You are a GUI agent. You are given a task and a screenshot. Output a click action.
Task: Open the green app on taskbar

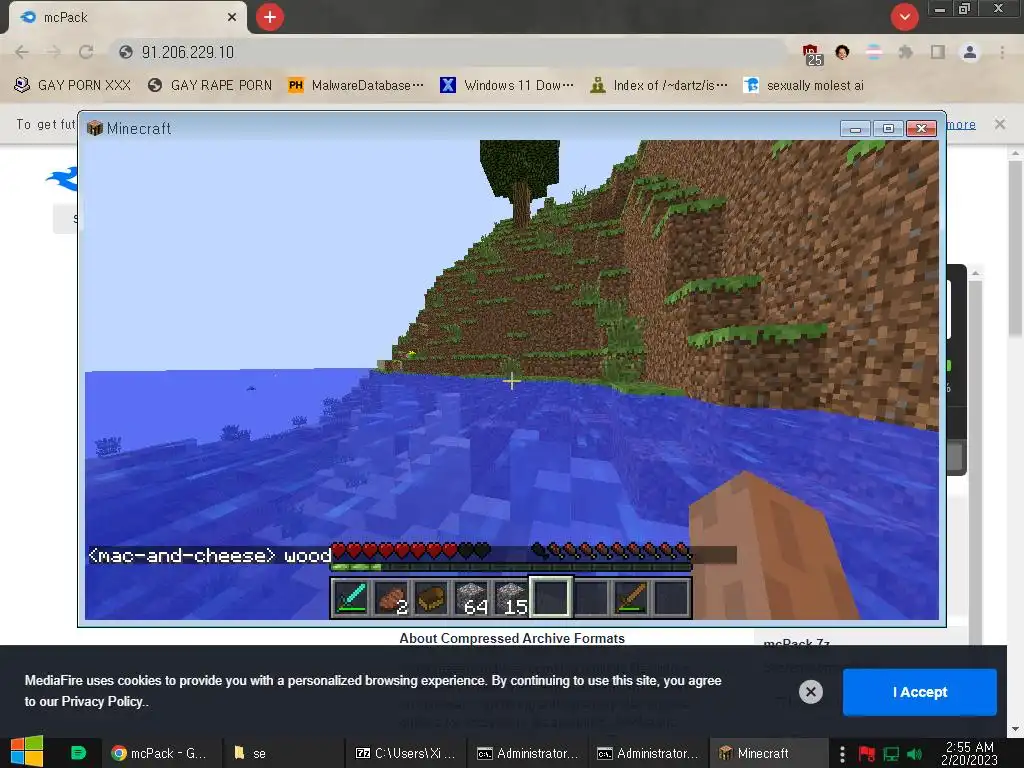pyautogui.click(x=78, y=753)
